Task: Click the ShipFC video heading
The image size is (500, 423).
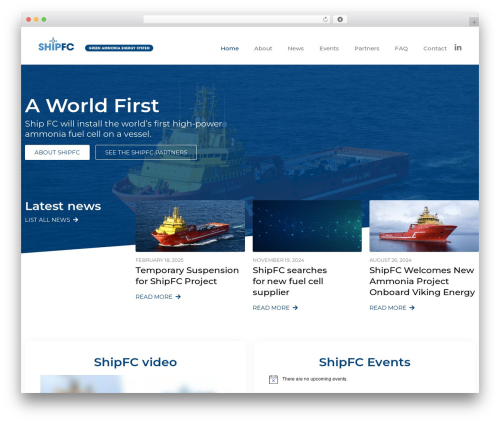Action: point(135,362)
